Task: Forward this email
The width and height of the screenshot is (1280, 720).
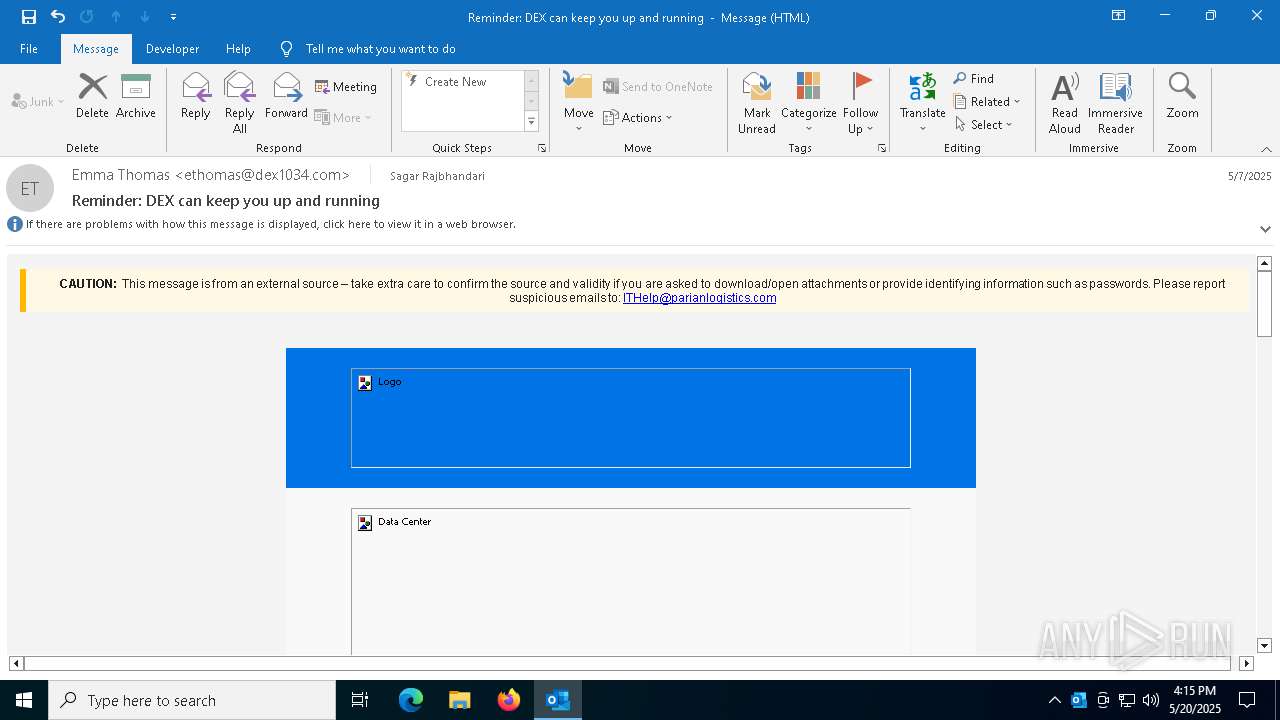Action: click(286, 96)
